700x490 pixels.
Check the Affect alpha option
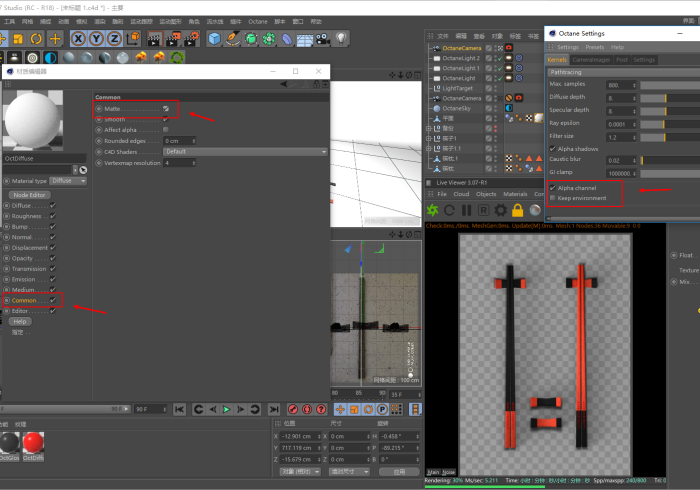165,130
